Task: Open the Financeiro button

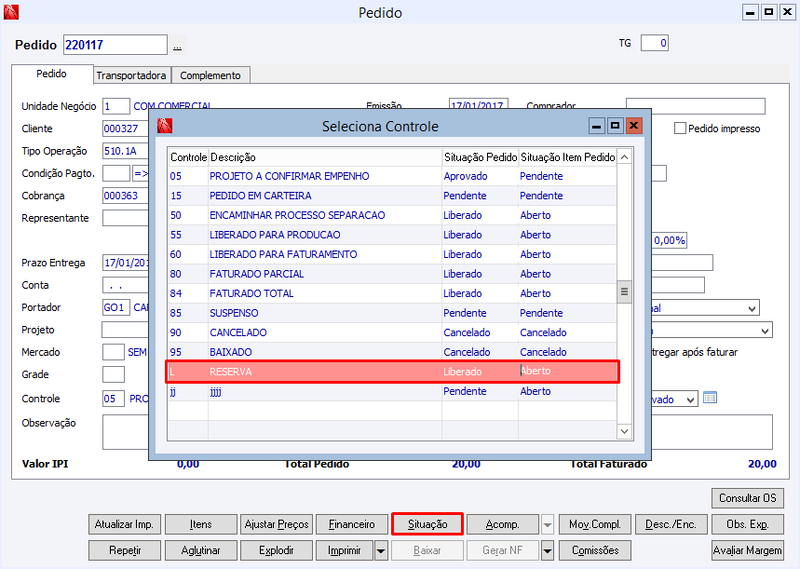Action: click(x=352, y=524)
